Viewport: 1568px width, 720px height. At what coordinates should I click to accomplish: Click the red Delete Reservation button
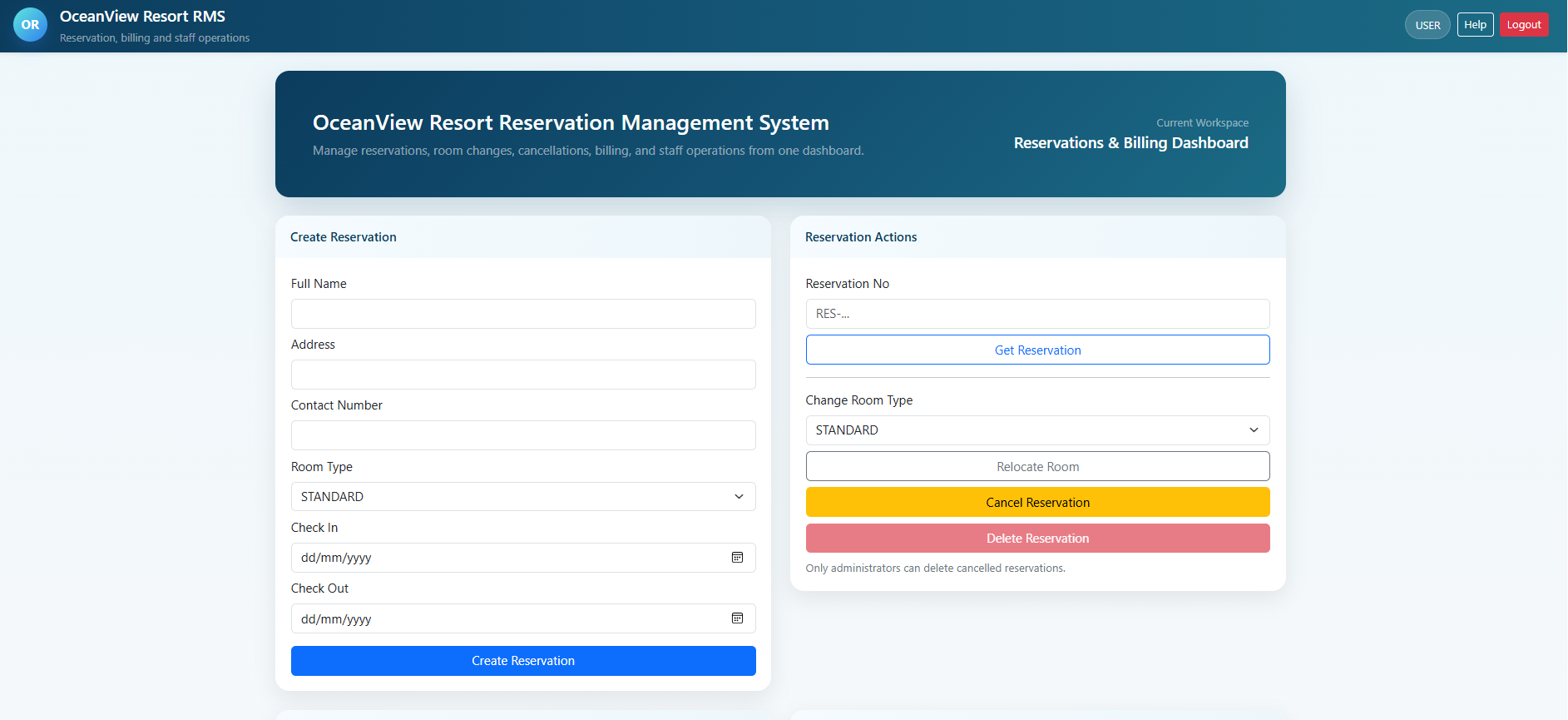[x=1037, y=538]
